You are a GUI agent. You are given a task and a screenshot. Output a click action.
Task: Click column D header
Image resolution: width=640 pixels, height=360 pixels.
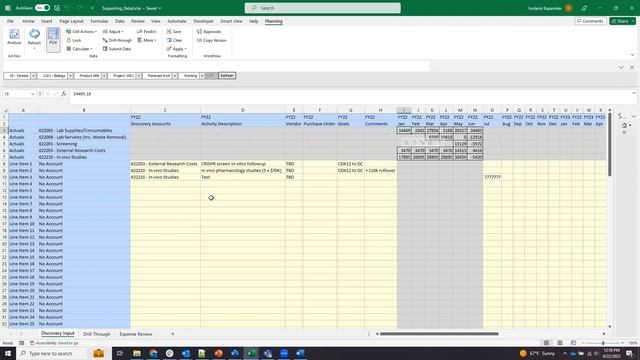click(242, 110)
